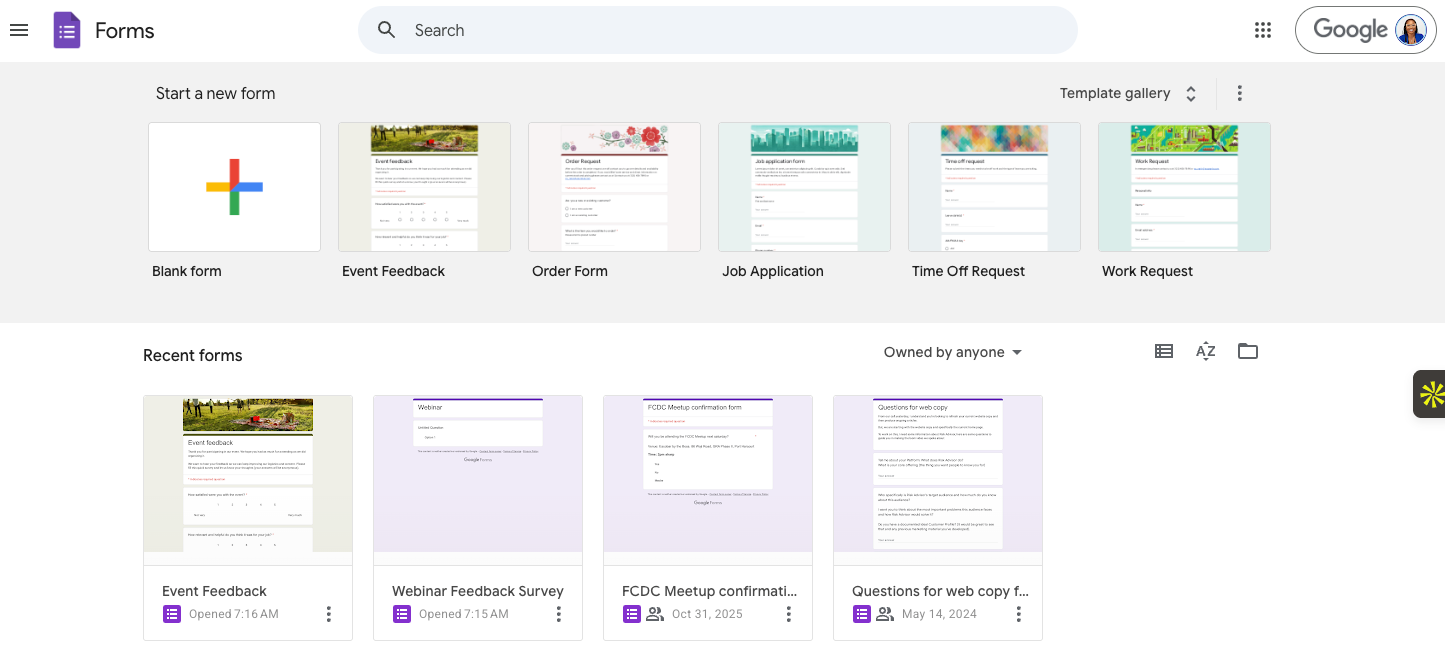Click the Google Forms home logo icon
The width and height of the screenshot is (1445, 655).
coord(66,30)
